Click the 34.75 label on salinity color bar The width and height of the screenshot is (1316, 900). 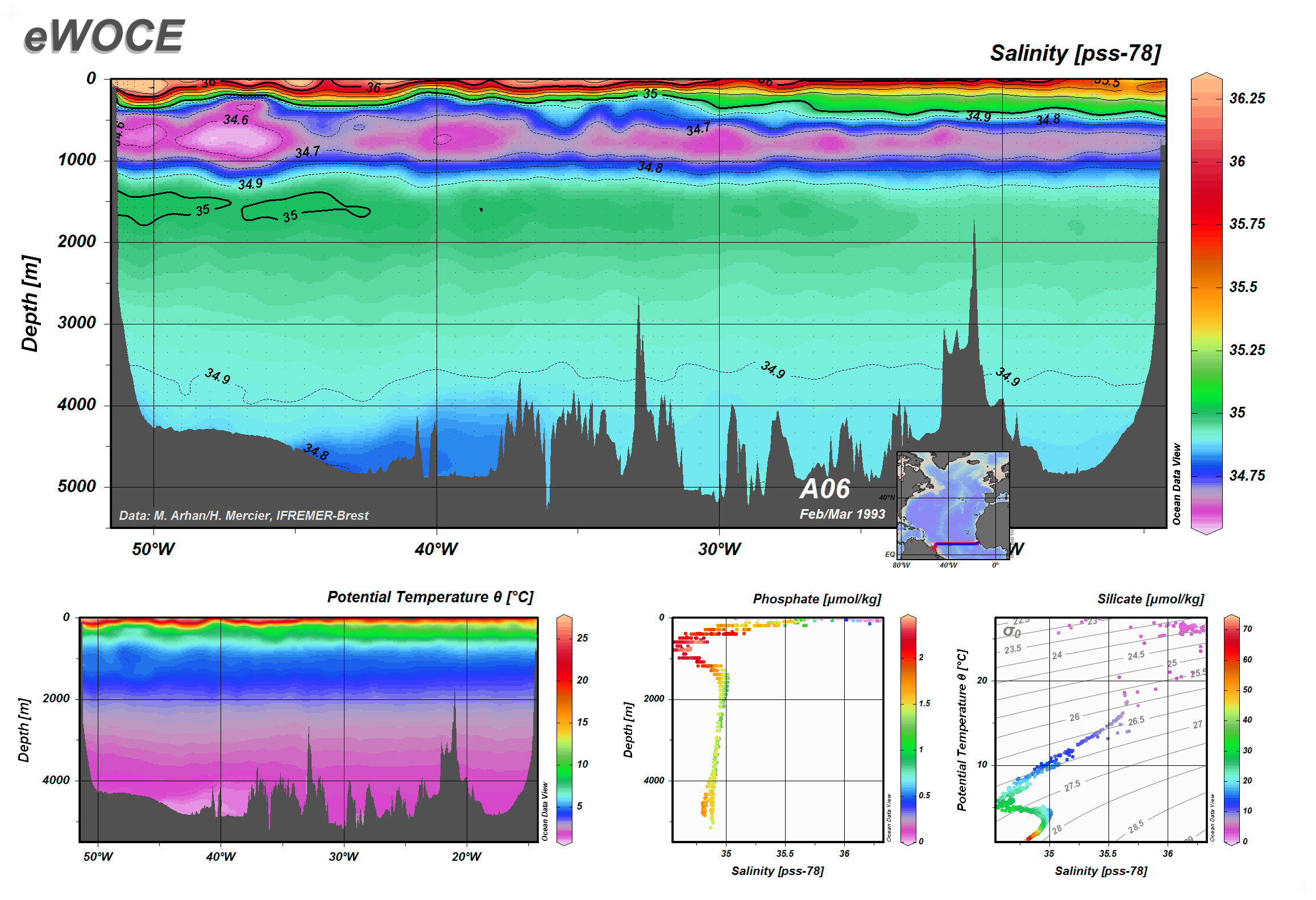pyautogui.click(x=1247, y=476)
